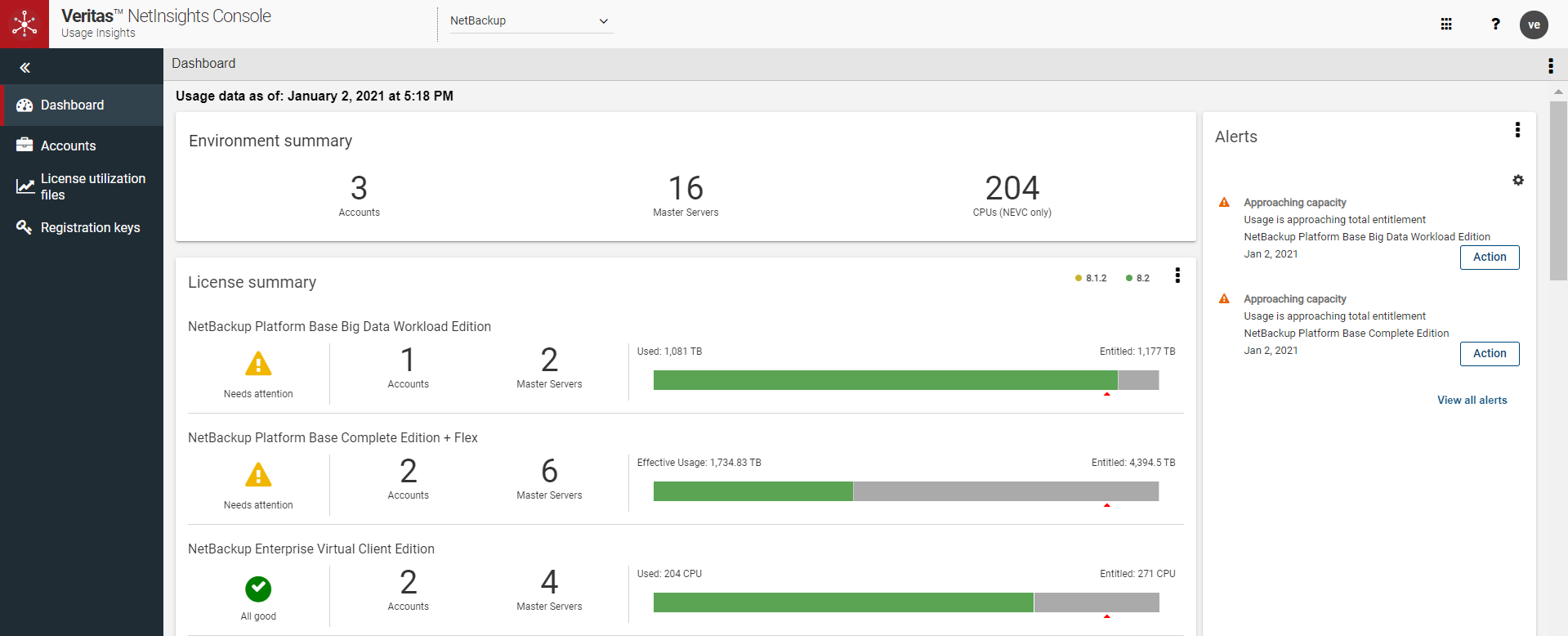Open Registration keys page
Viewport: 1568px width, 636px height.
point(82,227)
